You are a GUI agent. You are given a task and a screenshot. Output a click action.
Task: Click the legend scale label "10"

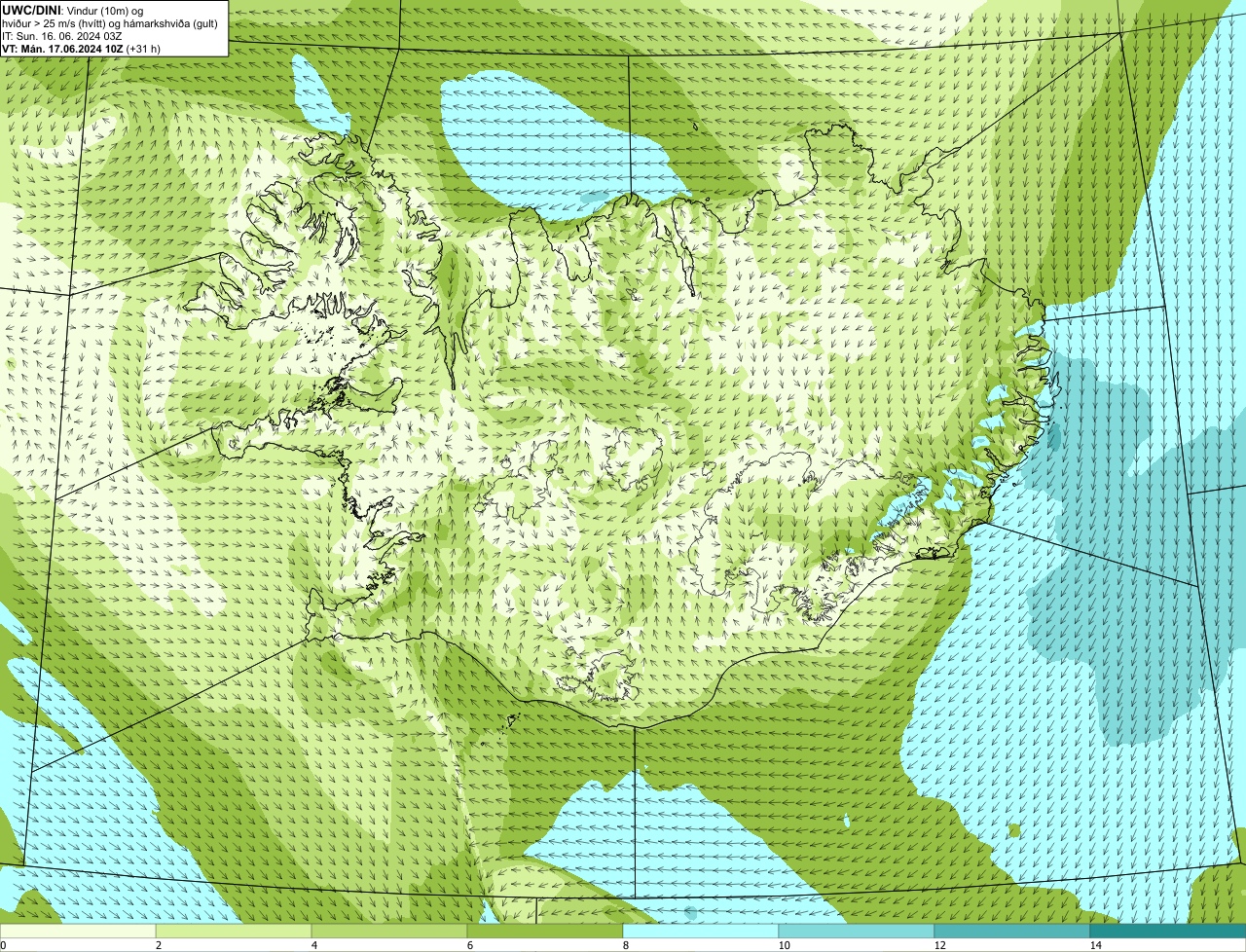point(784,945)
